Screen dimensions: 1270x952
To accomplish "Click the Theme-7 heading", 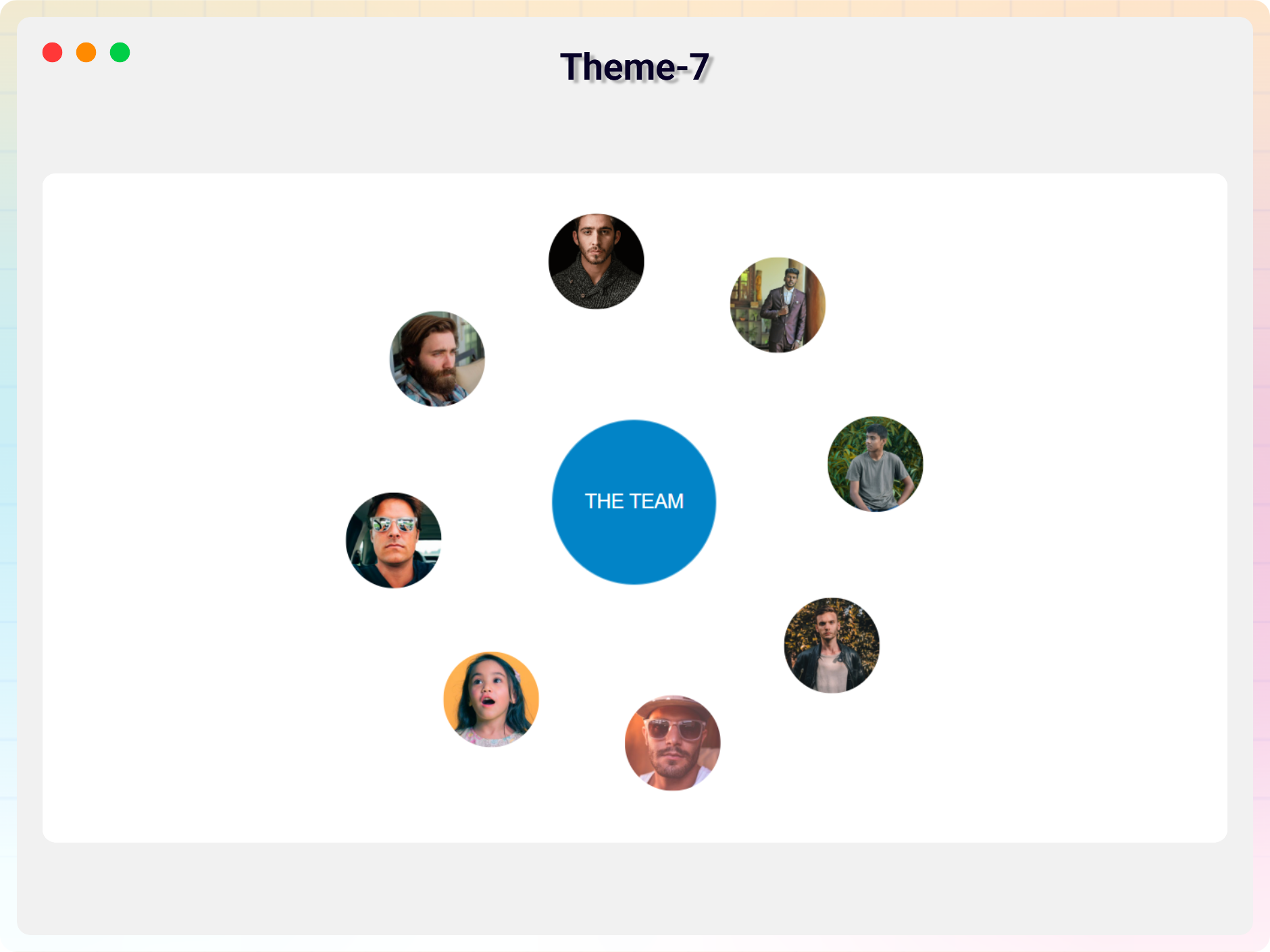I will click(x=635, y=67).
